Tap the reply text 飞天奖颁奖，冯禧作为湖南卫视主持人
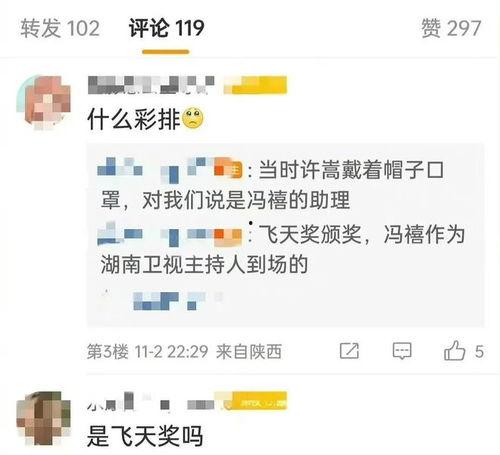The width and height of the screenshot is (500, 455). pyautogui.click(x=282, y=249)
